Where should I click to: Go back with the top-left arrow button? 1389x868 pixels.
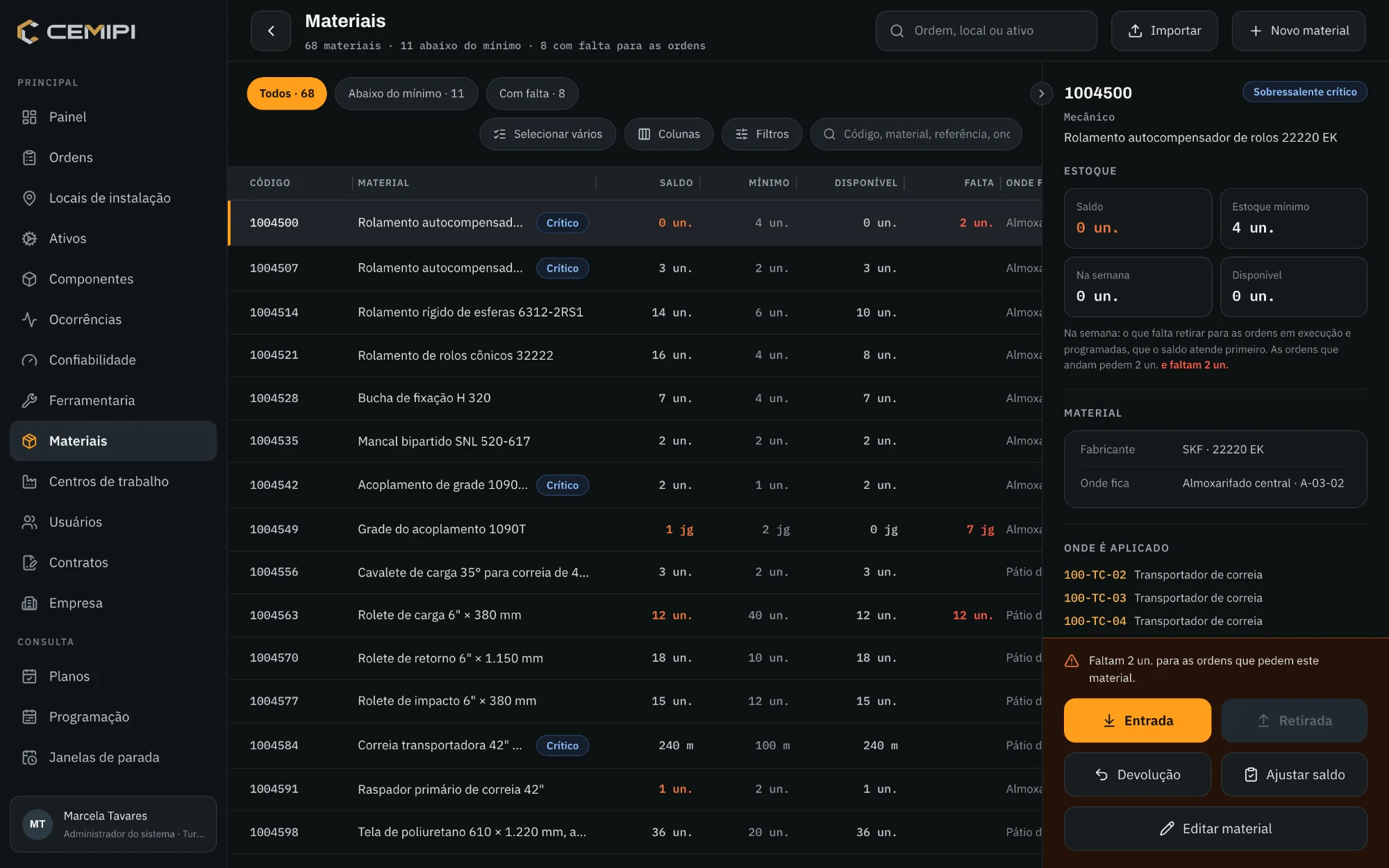tap(271, 31)
